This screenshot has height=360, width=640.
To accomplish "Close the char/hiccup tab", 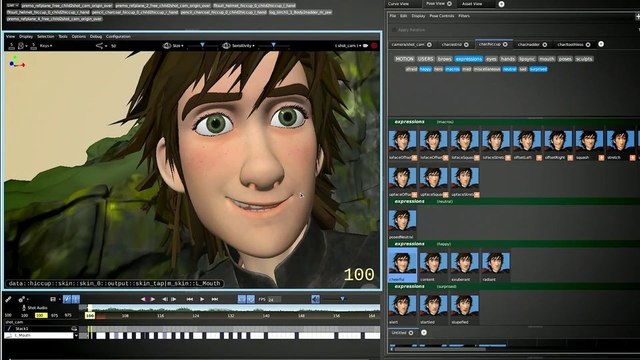I will tap(505, 44).
